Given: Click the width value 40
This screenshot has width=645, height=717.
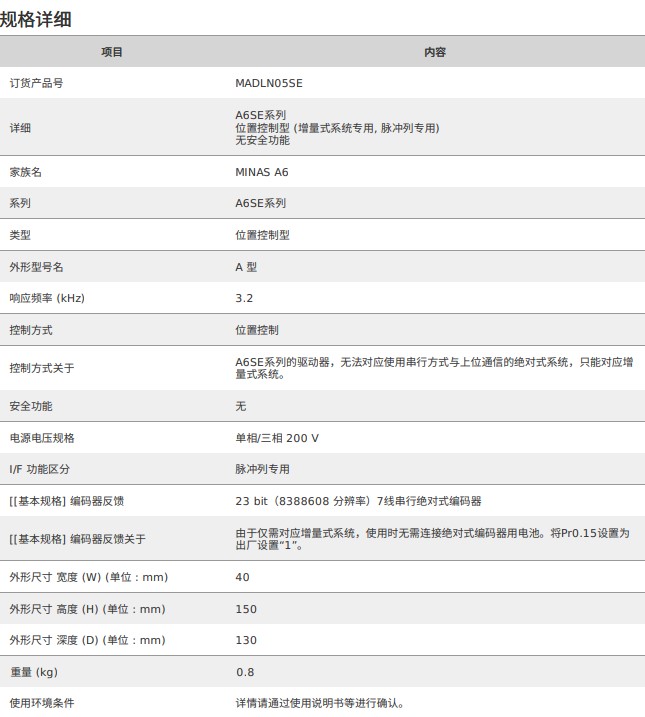Looking at the screenshot, I should (242, 577).
